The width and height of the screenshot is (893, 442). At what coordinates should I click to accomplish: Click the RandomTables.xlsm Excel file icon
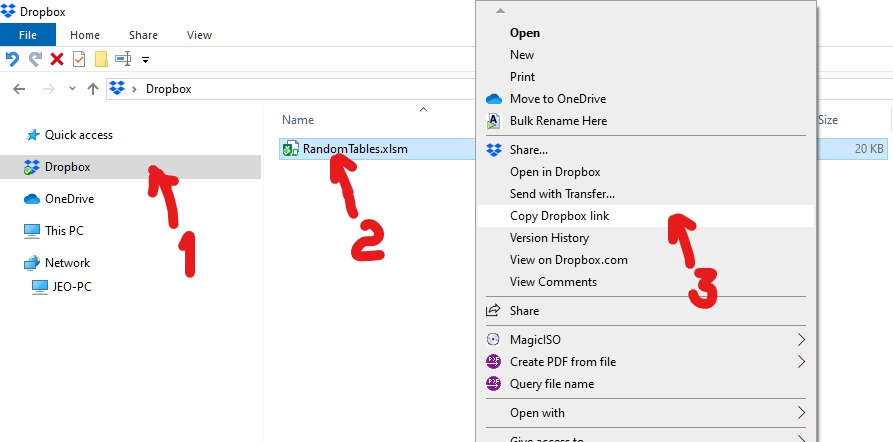point(291,149)
